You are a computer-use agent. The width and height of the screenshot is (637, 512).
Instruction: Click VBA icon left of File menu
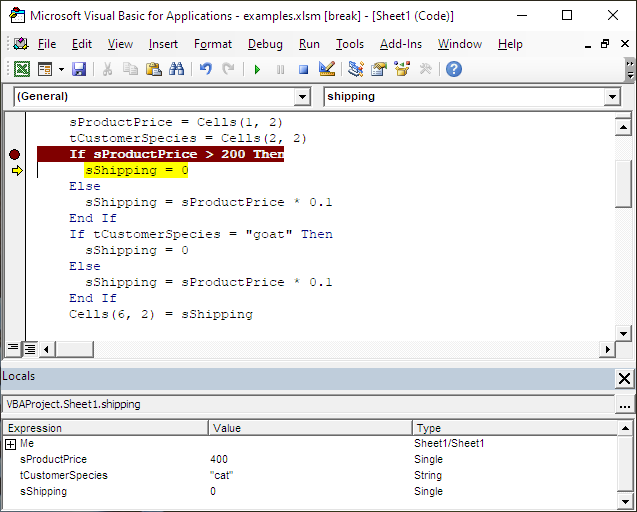(x=21, y=43)
